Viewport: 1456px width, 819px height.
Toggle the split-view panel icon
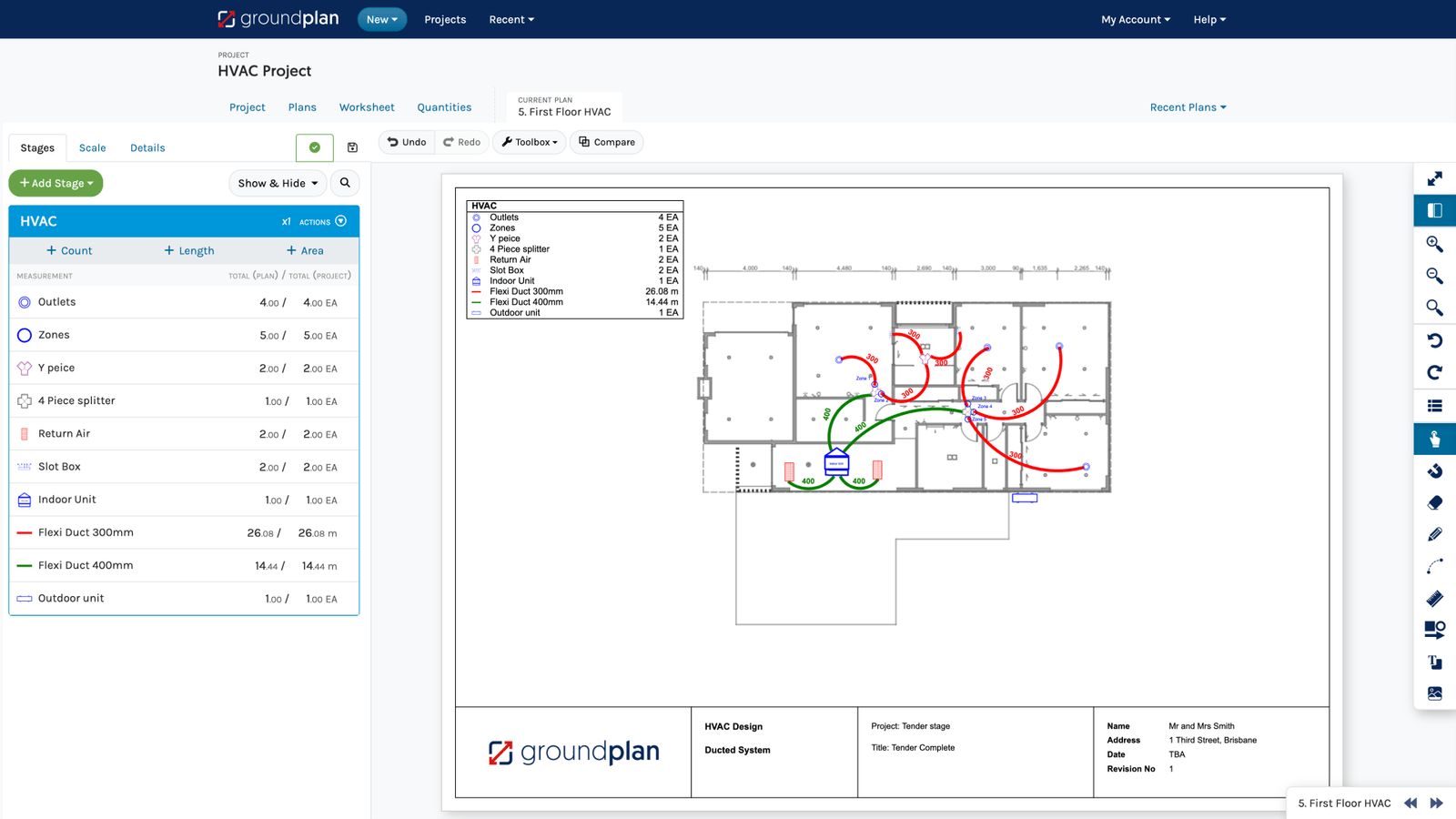pos(1434,209)
